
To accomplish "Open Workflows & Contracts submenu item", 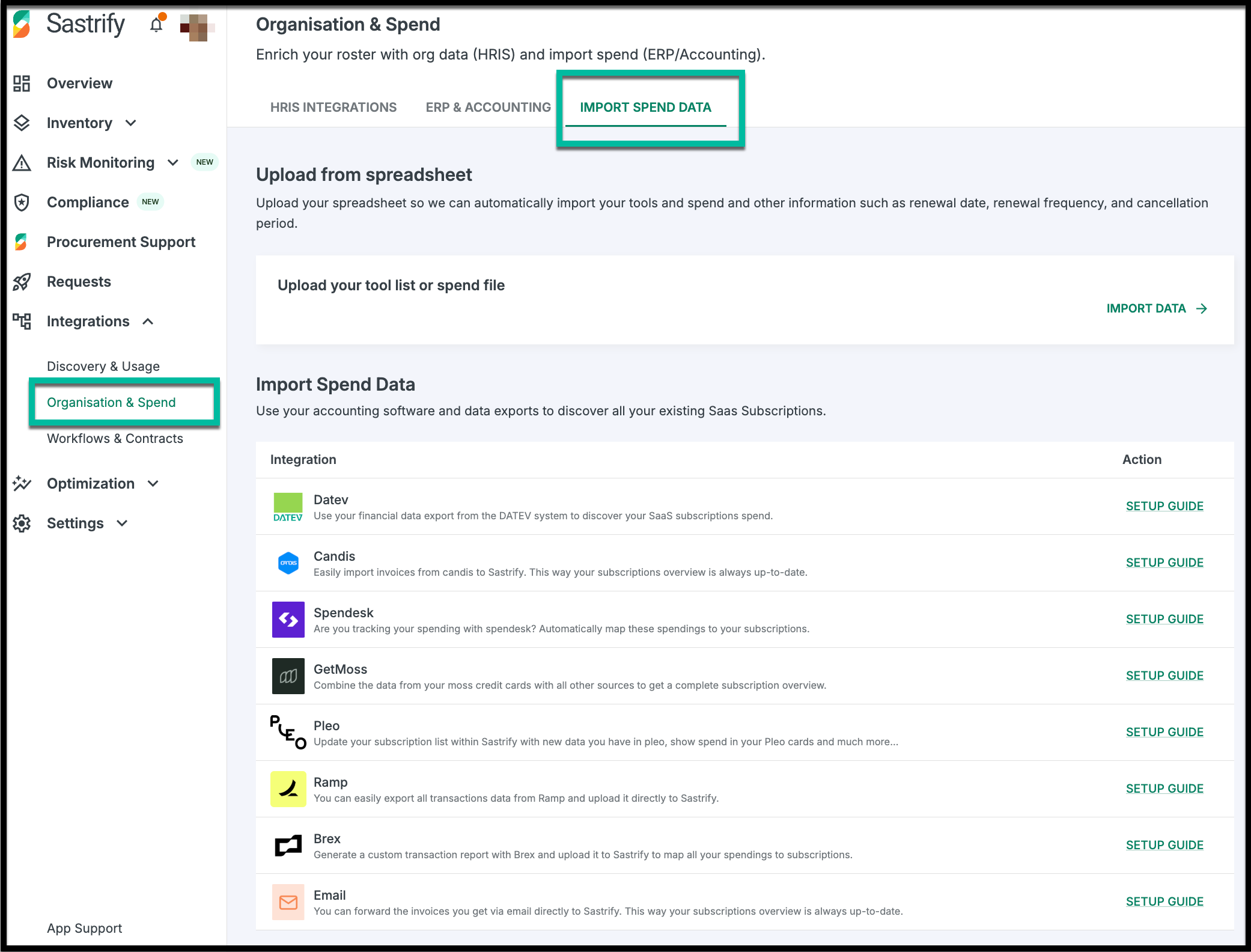I will (115, 438).
